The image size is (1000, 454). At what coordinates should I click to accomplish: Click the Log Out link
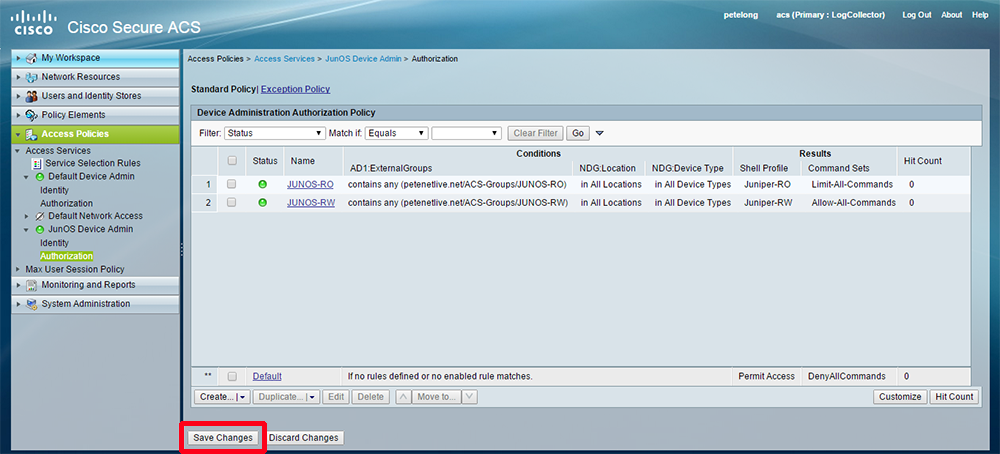[x=916, y=15]
